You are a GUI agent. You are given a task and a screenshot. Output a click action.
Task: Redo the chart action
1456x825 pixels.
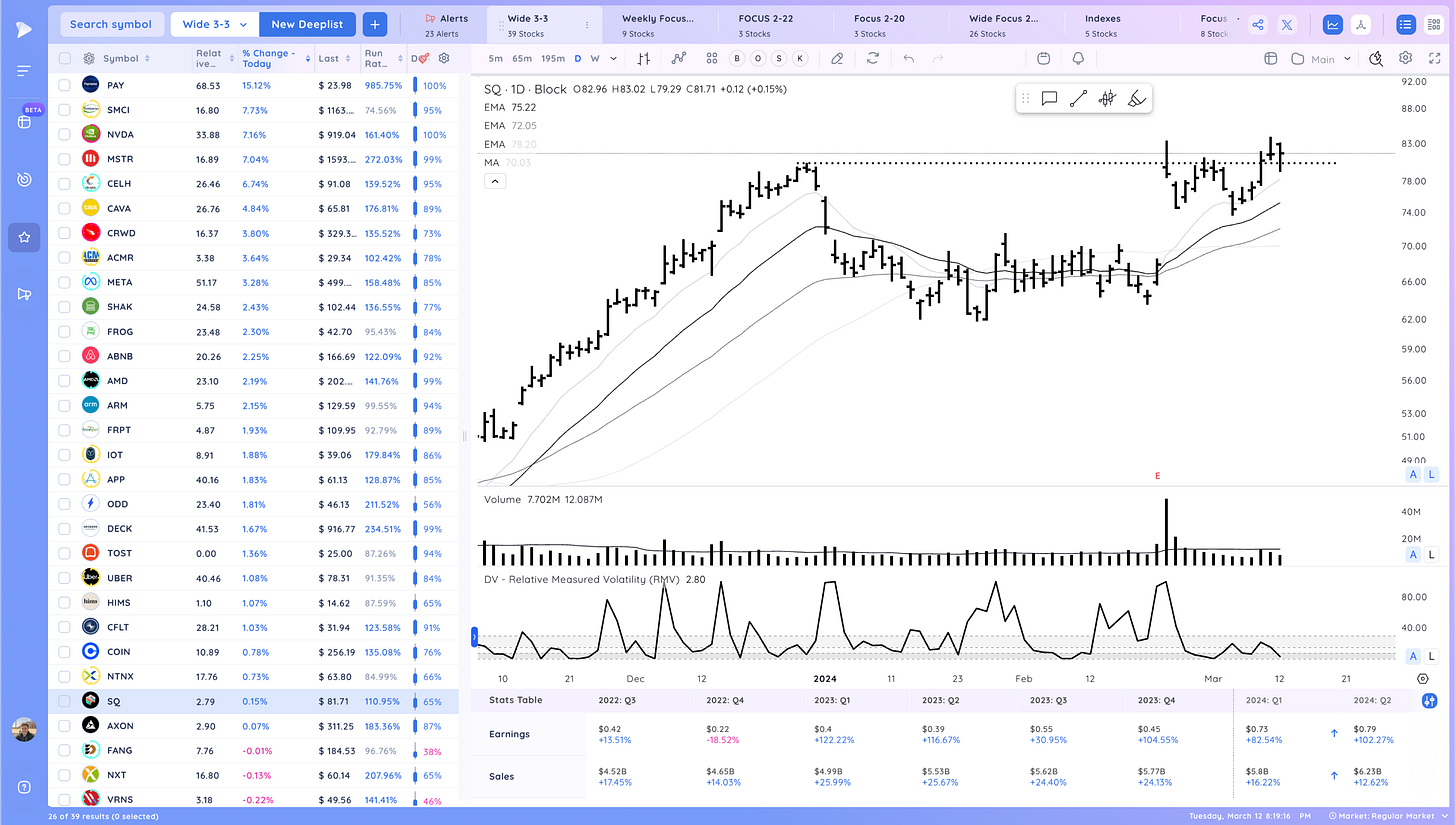(938, 59)
